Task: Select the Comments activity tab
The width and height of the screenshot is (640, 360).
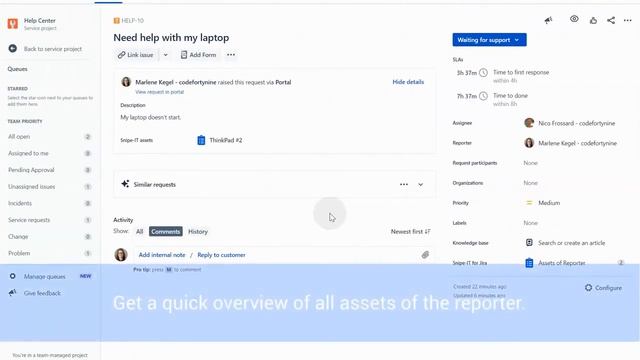Action: (x=165, y=231)
